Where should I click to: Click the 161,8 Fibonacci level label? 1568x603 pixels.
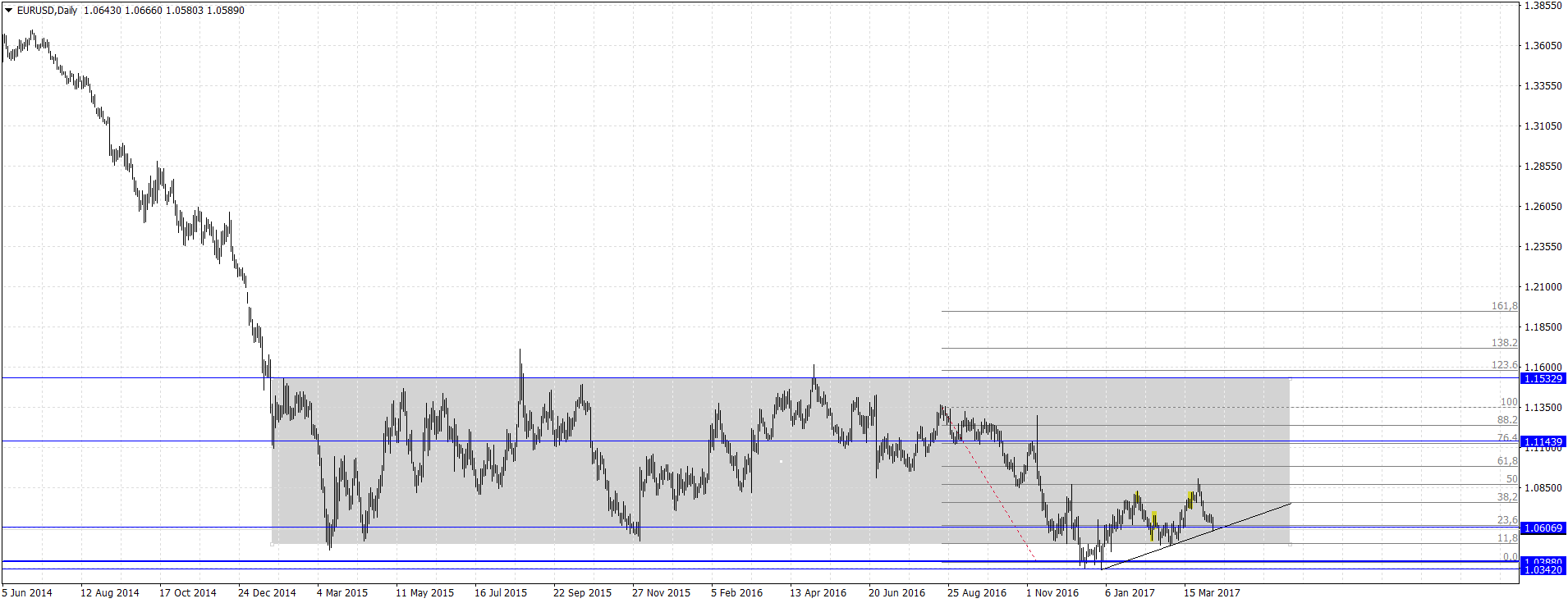pyautogui.click(x=1504, y=306)
